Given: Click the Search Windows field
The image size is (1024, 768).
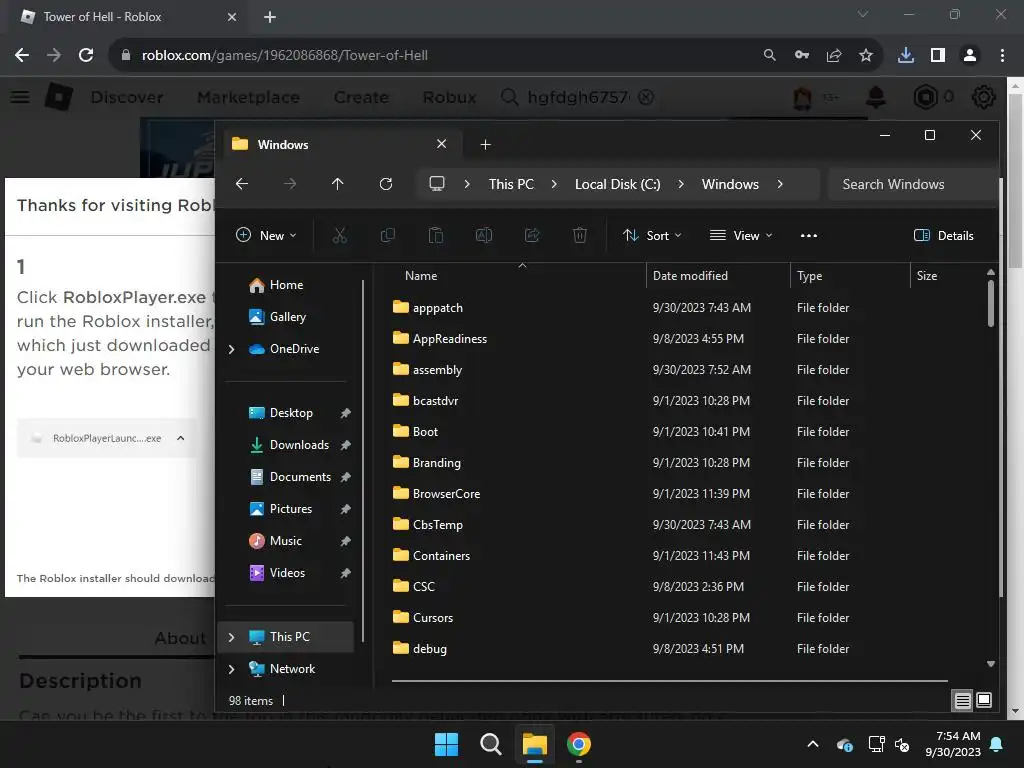Looking at the screenshot, I should tap(912, 184).
